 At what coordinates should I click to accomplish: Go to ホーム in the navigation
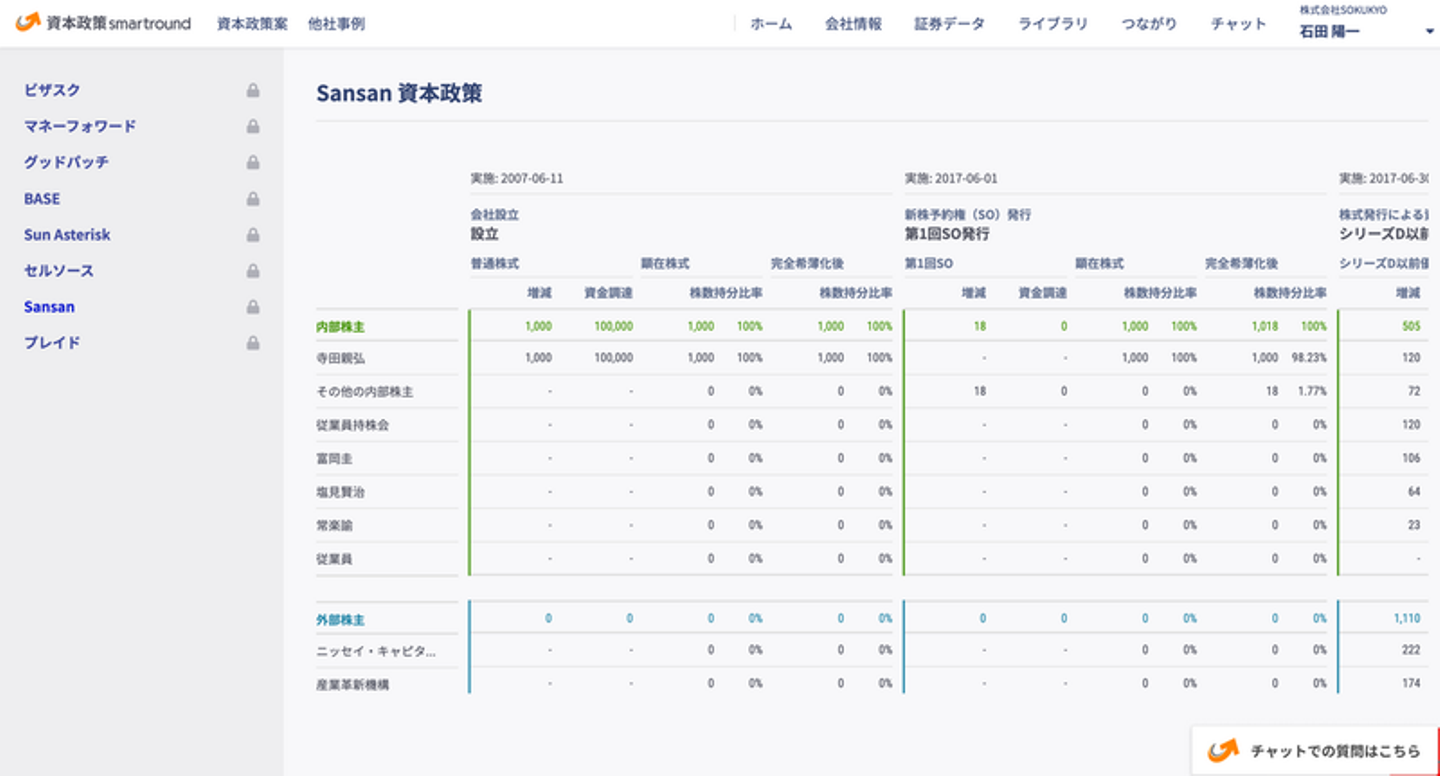[771, 24]
